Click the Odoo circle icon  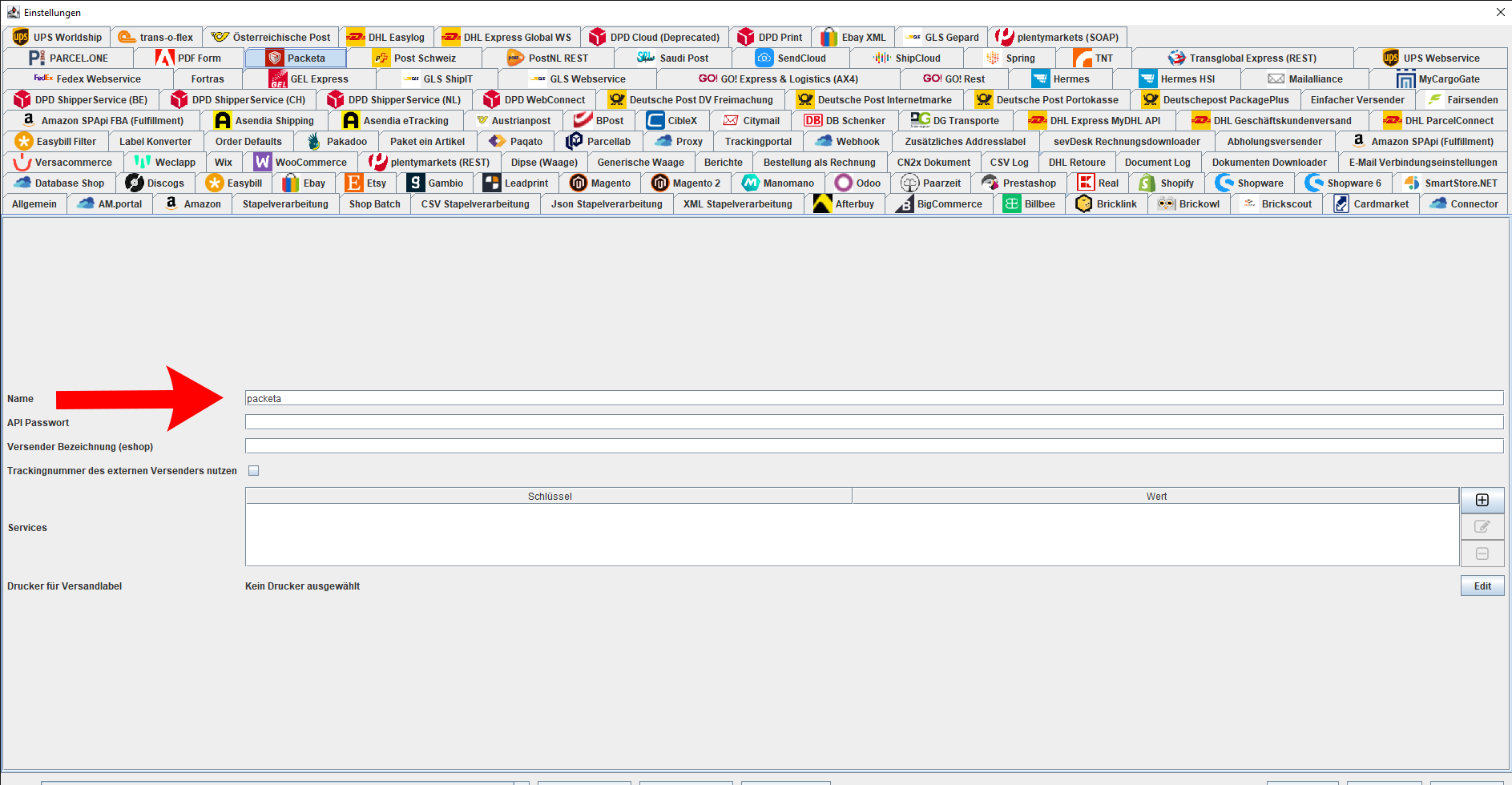point(843,183)
